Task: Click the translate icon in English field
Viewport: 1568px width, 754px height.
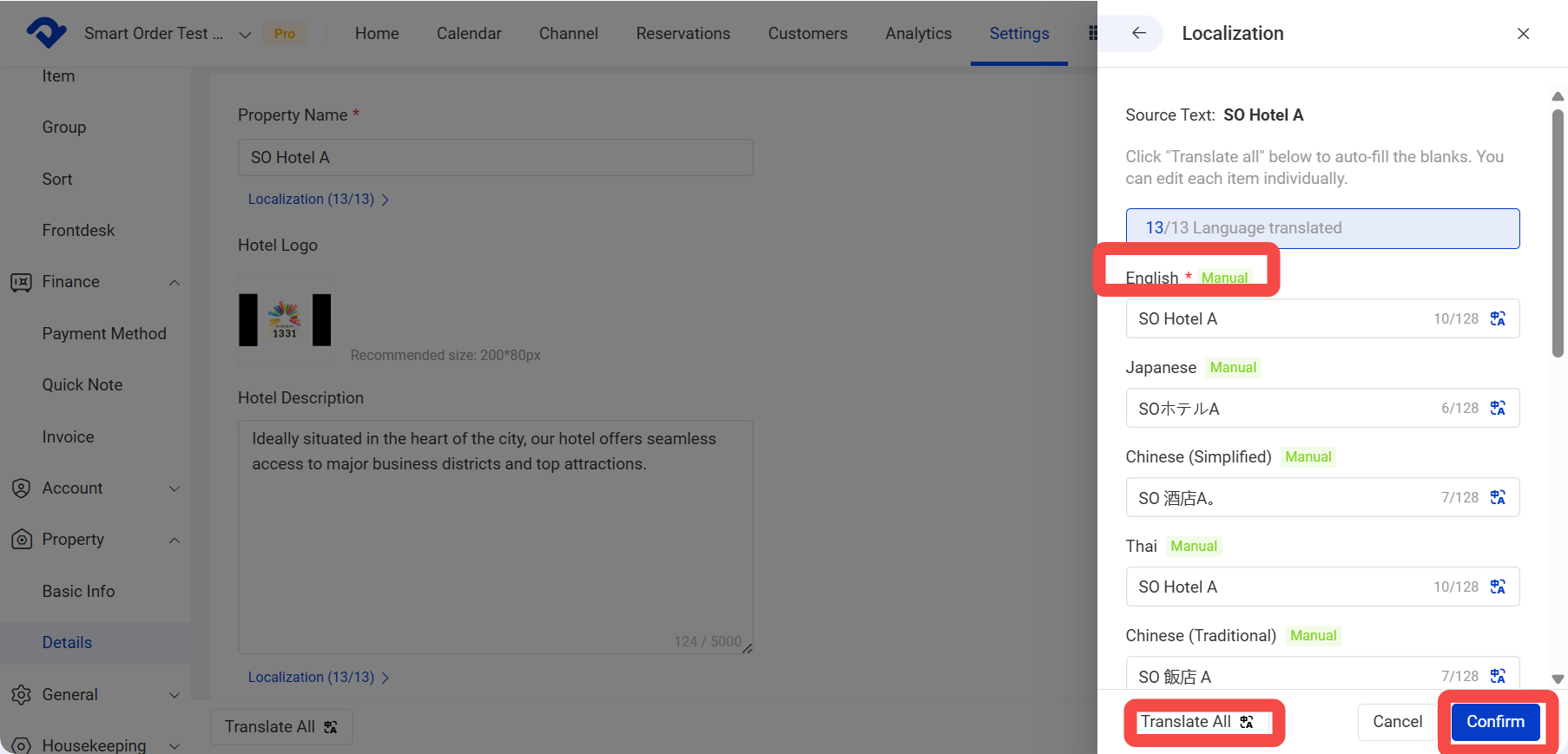Action: click(x=1498, y=318)
